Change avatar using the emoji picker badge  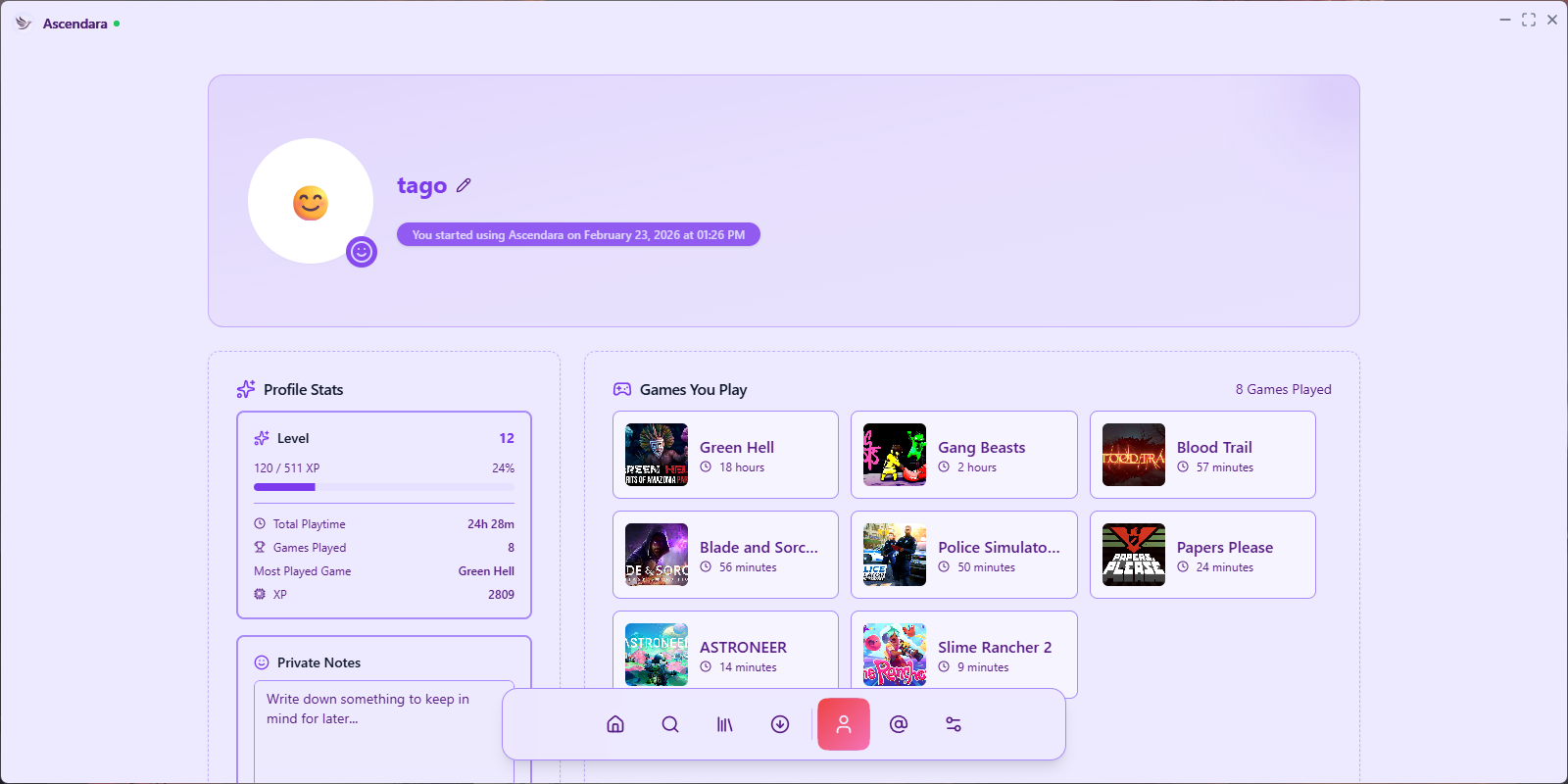(x=362, y=252)
